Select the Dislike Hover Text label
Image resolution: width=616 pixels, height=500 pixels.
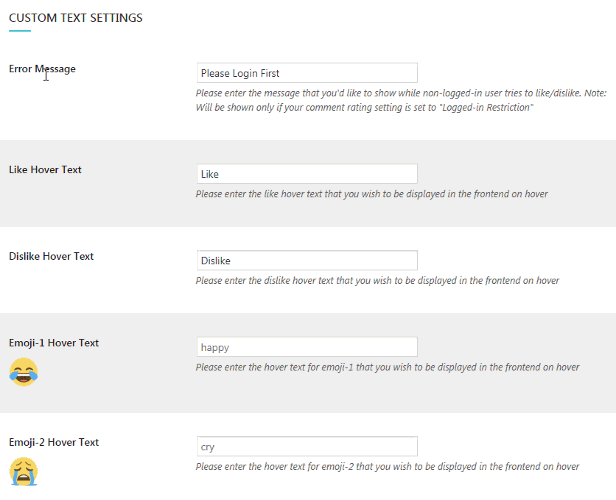pos(51,256)
